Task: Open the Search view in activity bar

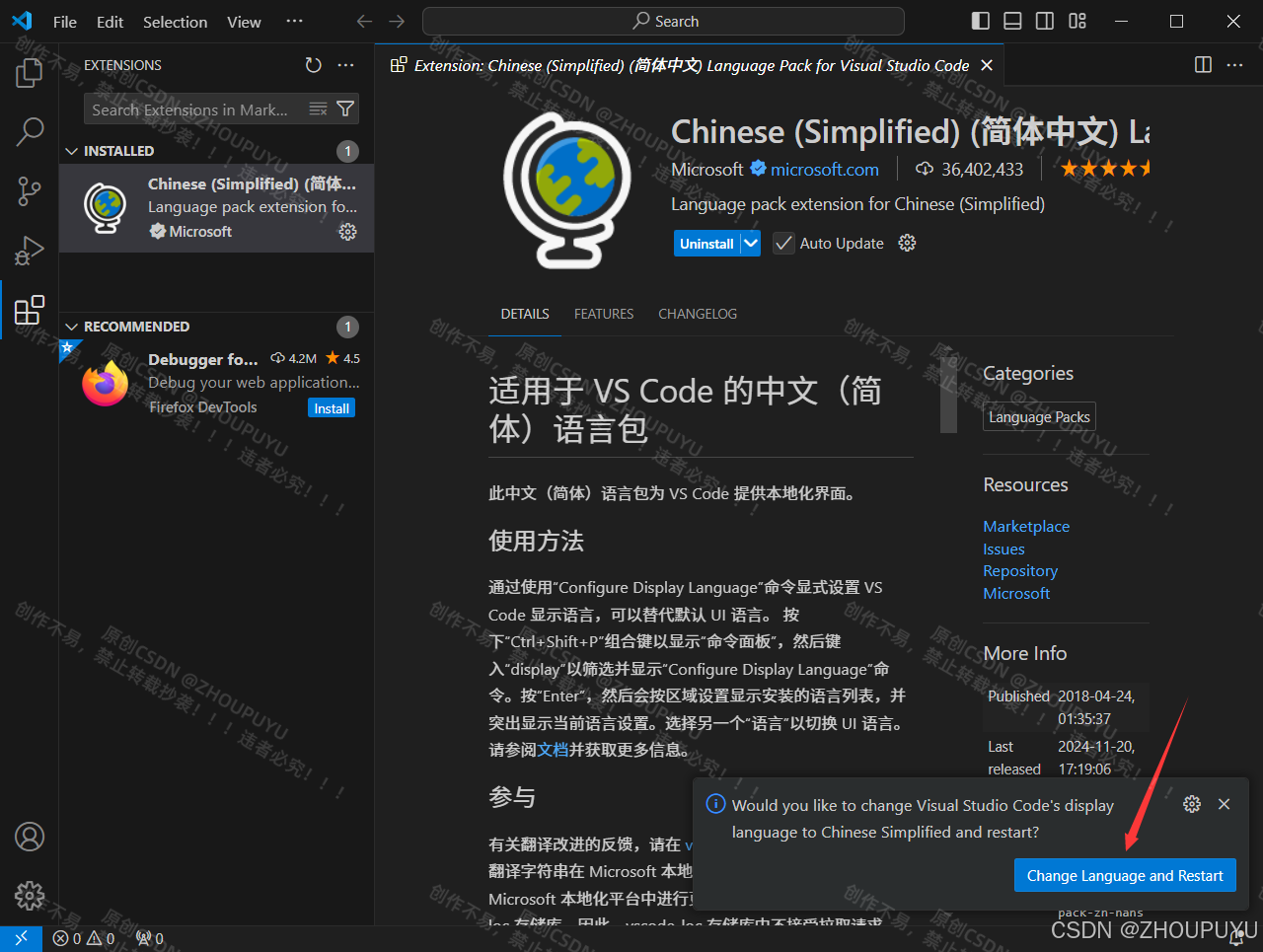Action: pyautogui.click(x=30, y=130)
